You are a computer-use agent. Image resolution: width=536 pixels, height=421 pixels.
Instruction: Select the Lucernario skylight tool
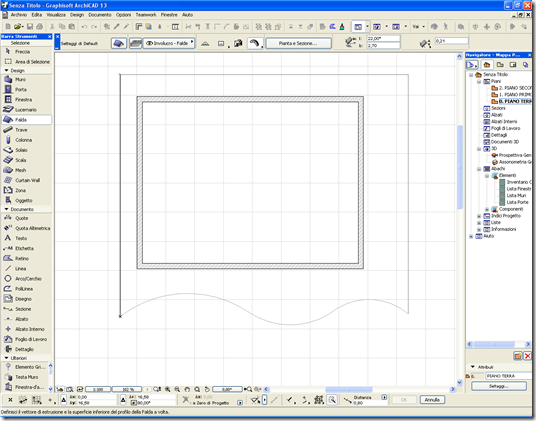(26, 110)
